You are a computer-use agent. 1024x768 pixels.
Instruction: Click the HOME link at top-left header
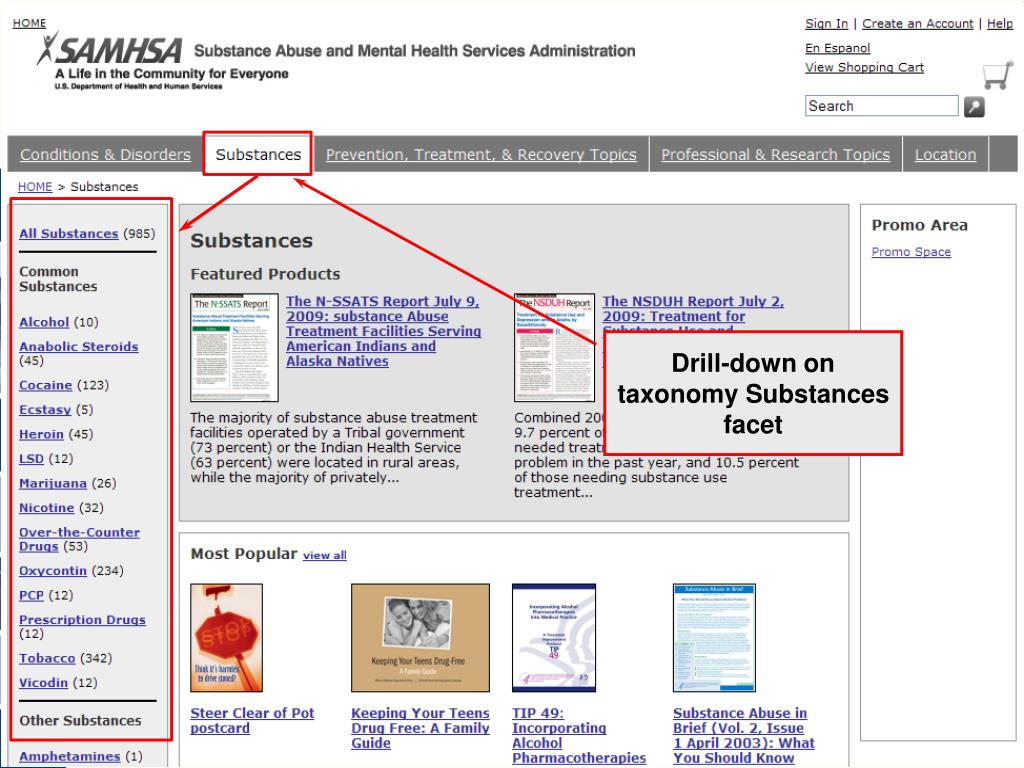pos(29,23)
